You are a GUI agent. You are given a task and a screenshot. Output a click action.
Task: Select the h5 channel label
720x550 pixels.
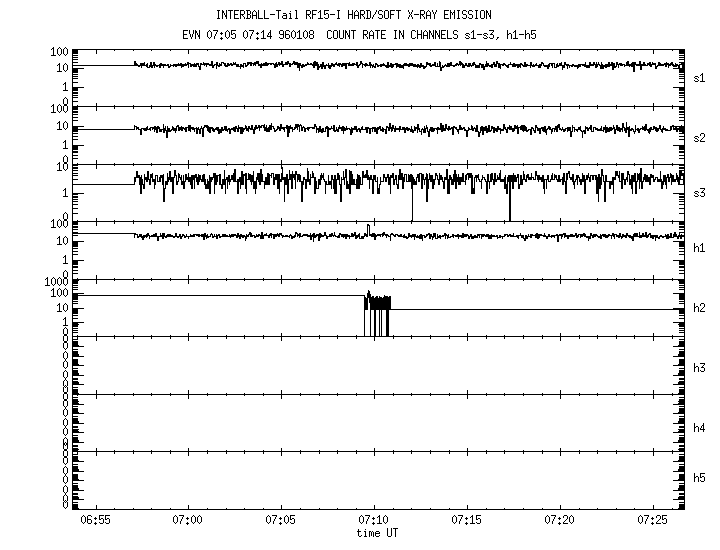coord(700,479)
